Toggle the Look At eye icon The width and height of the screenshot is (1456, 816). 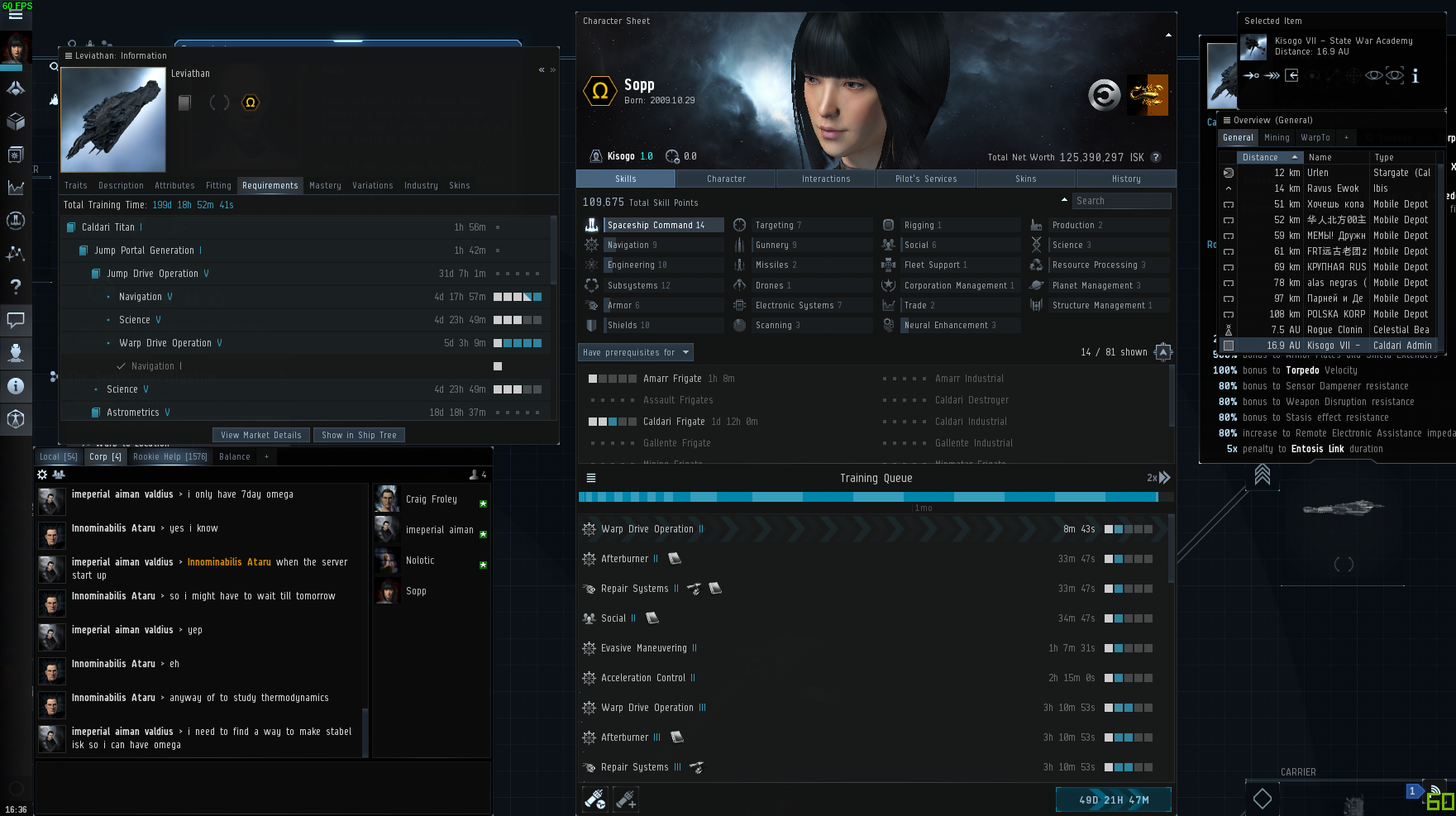(1372, 76)
